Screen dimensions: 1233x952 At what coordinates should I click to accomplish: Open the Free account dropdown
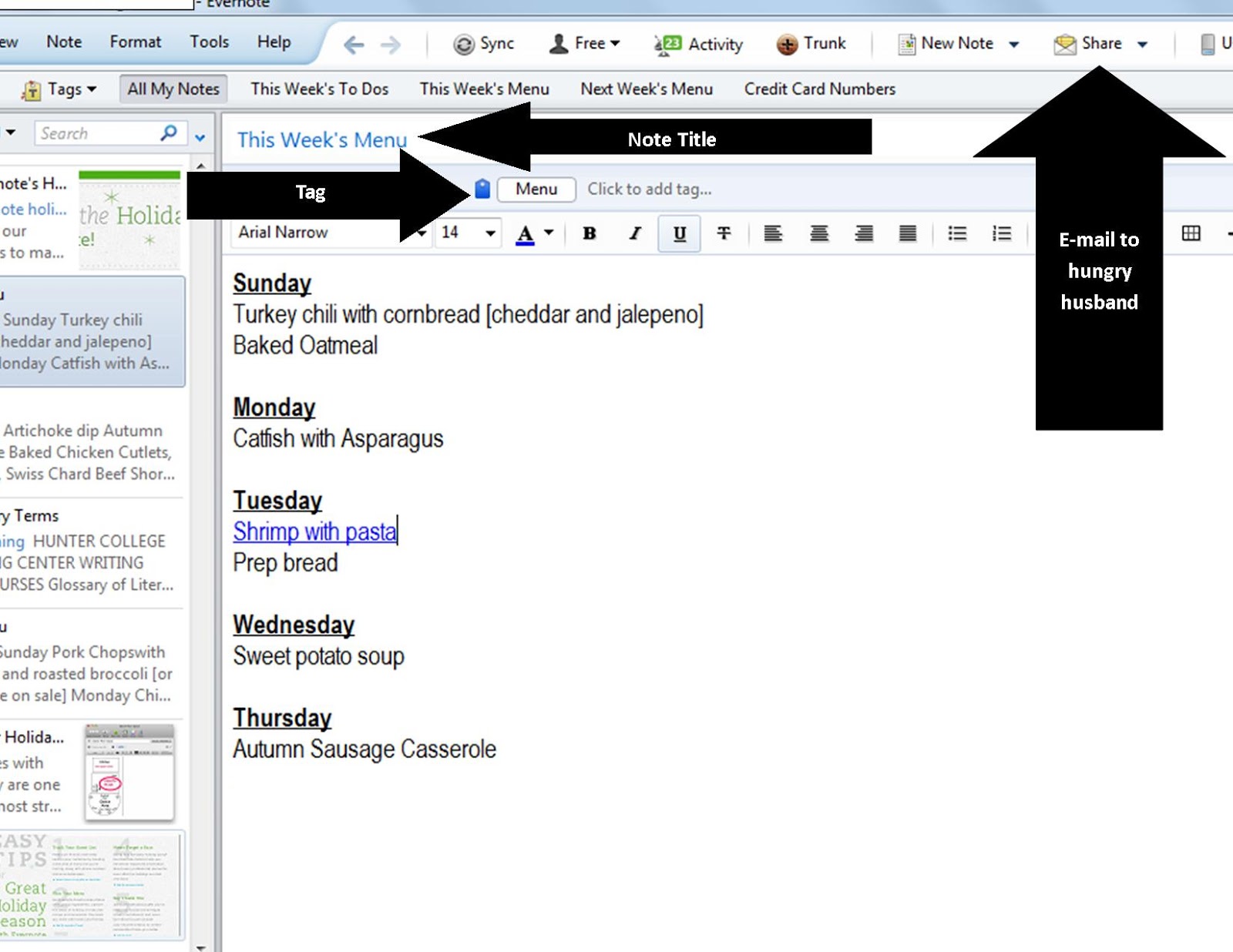click(x=585, y=44)
